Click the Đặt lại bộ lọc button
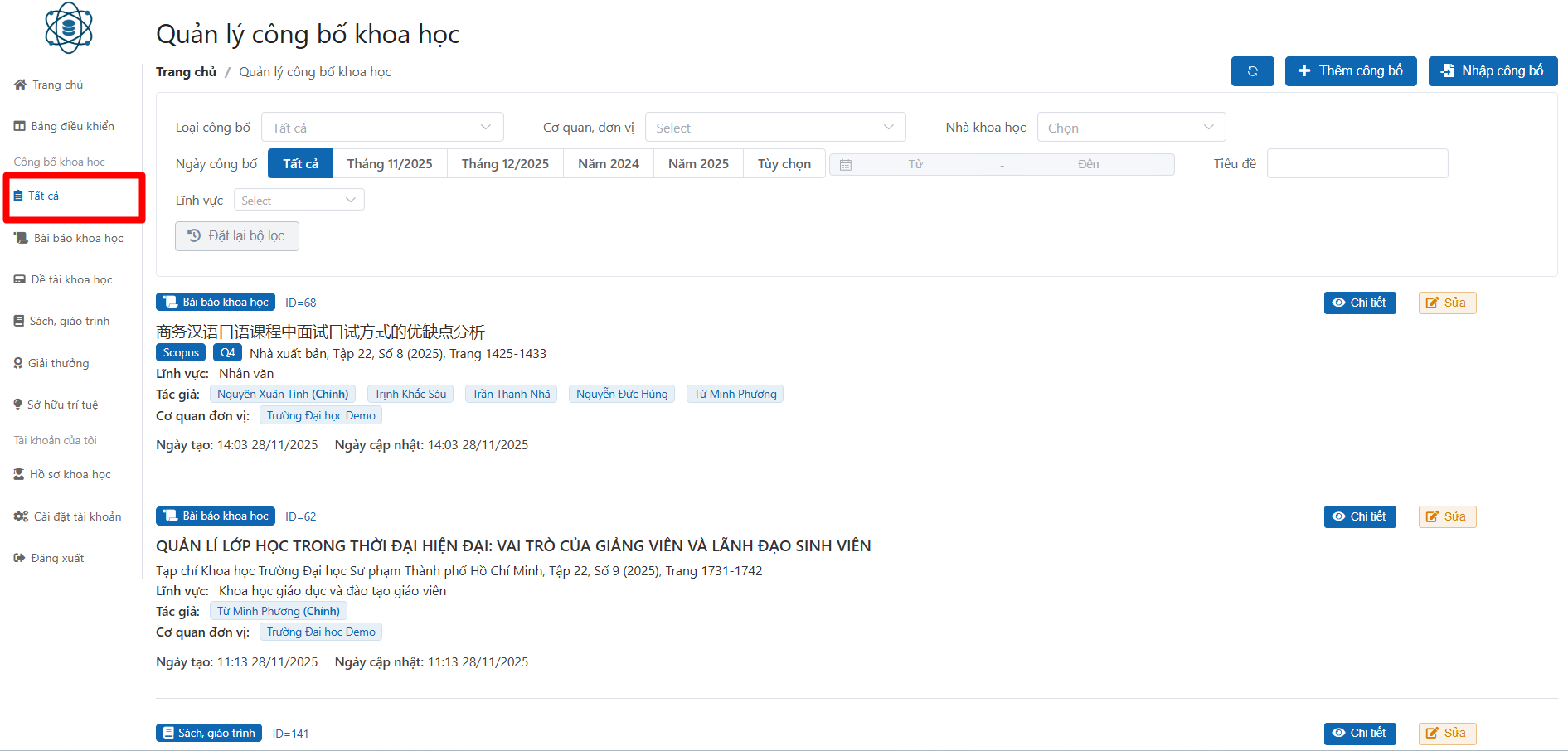Viewport: 1568px width, 751px height. [237, 236]
